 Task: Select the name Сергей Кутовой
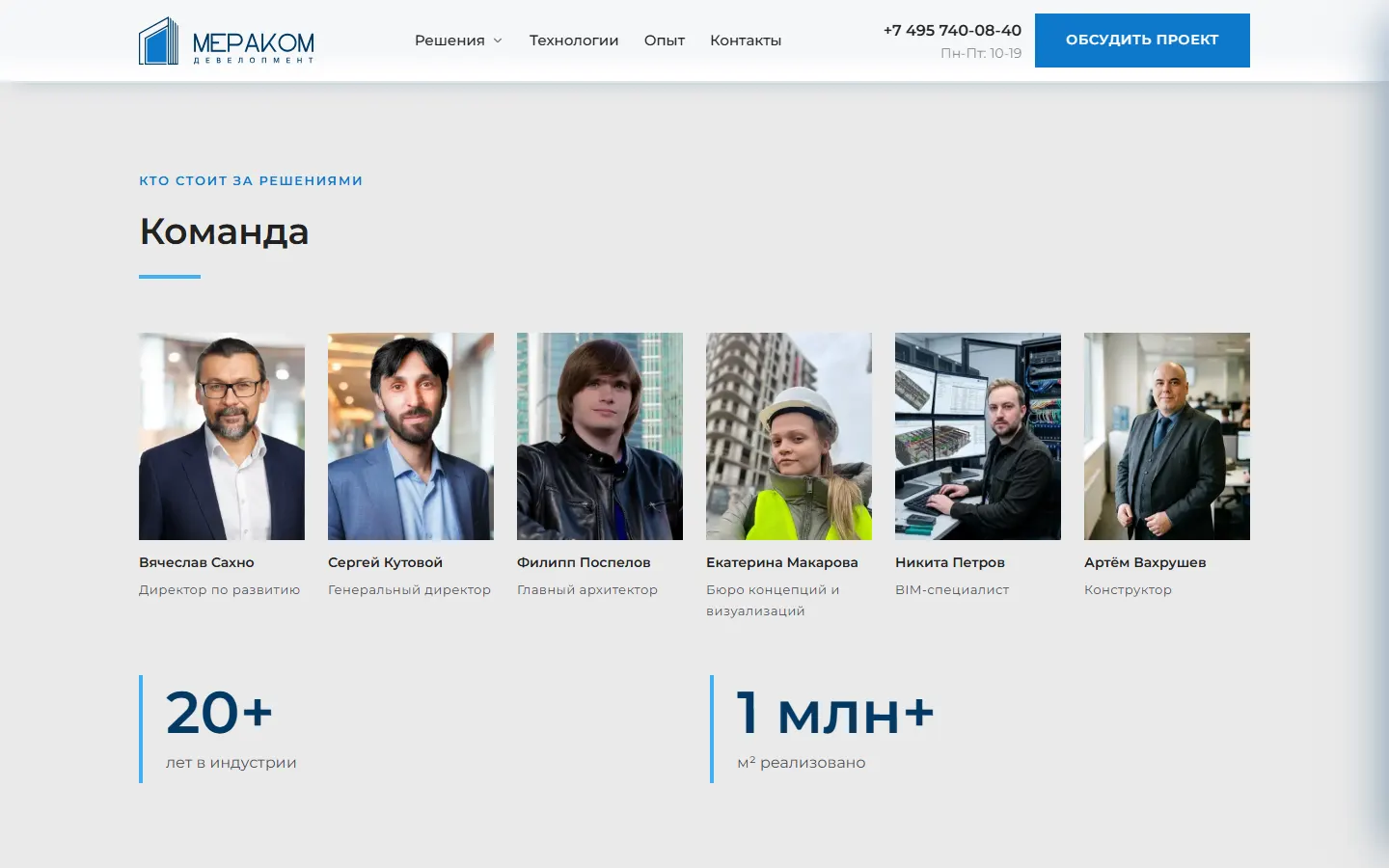coord(385,562)
